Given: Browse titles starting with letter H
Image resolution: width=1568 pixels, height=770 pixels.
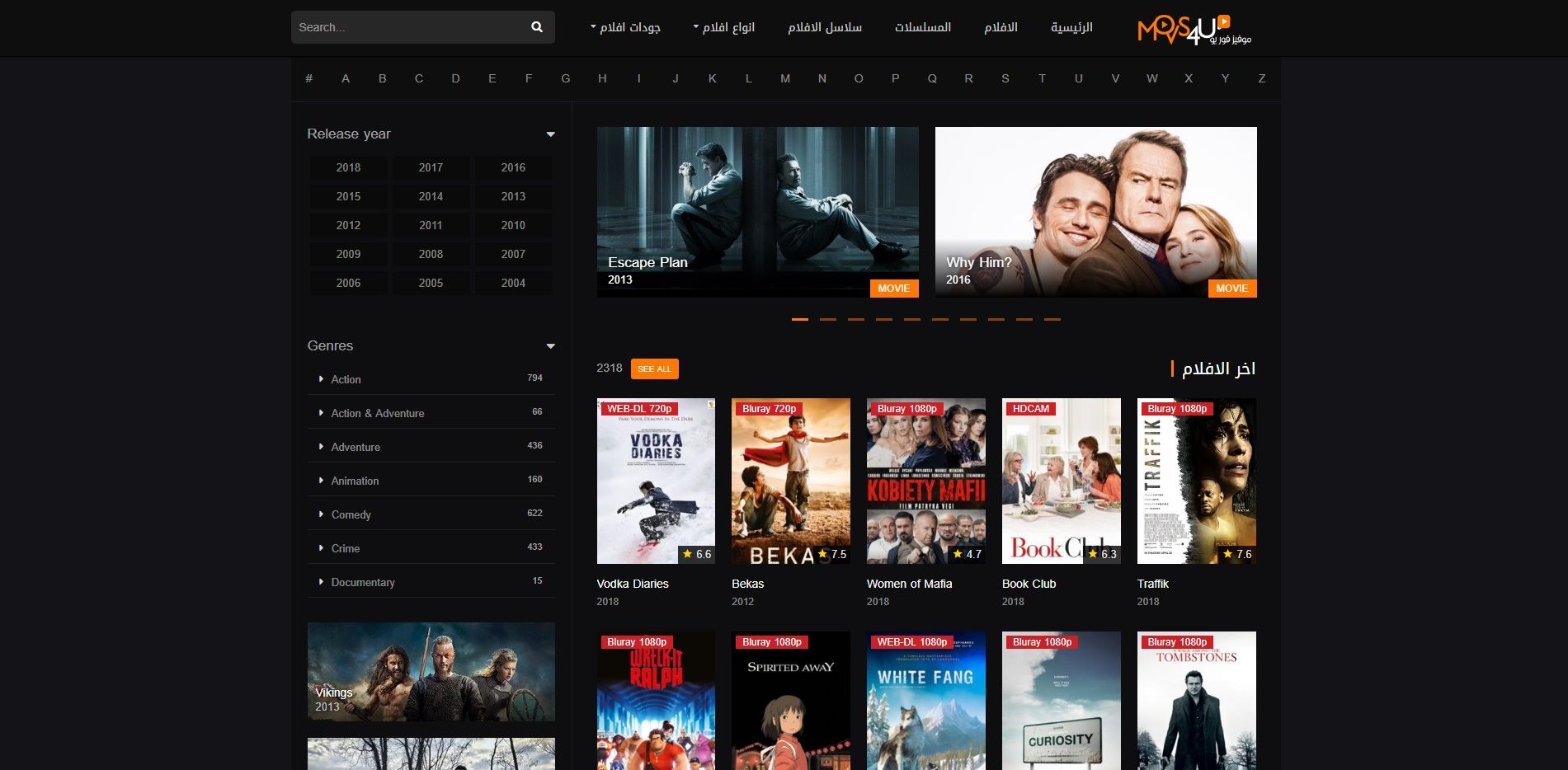Looking at the screenshot, I should point(602,78).
